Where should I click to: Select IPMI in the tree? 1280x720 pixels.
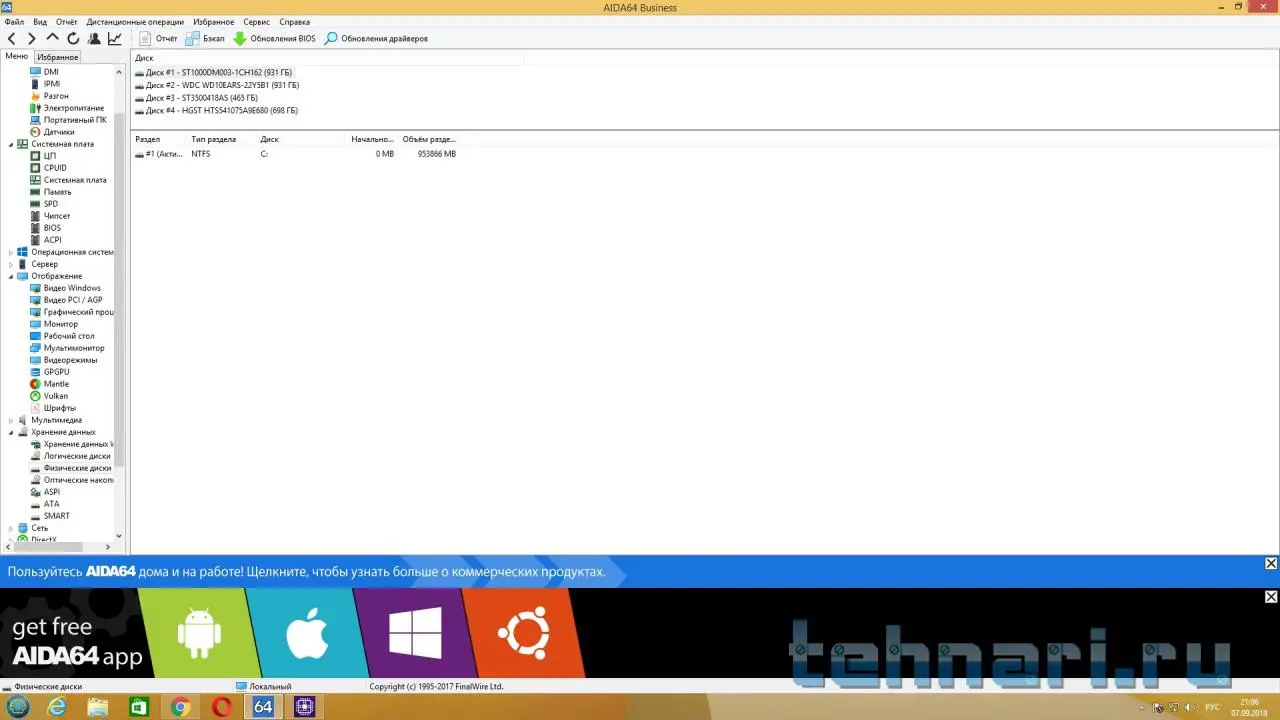[x=52, y=84]
